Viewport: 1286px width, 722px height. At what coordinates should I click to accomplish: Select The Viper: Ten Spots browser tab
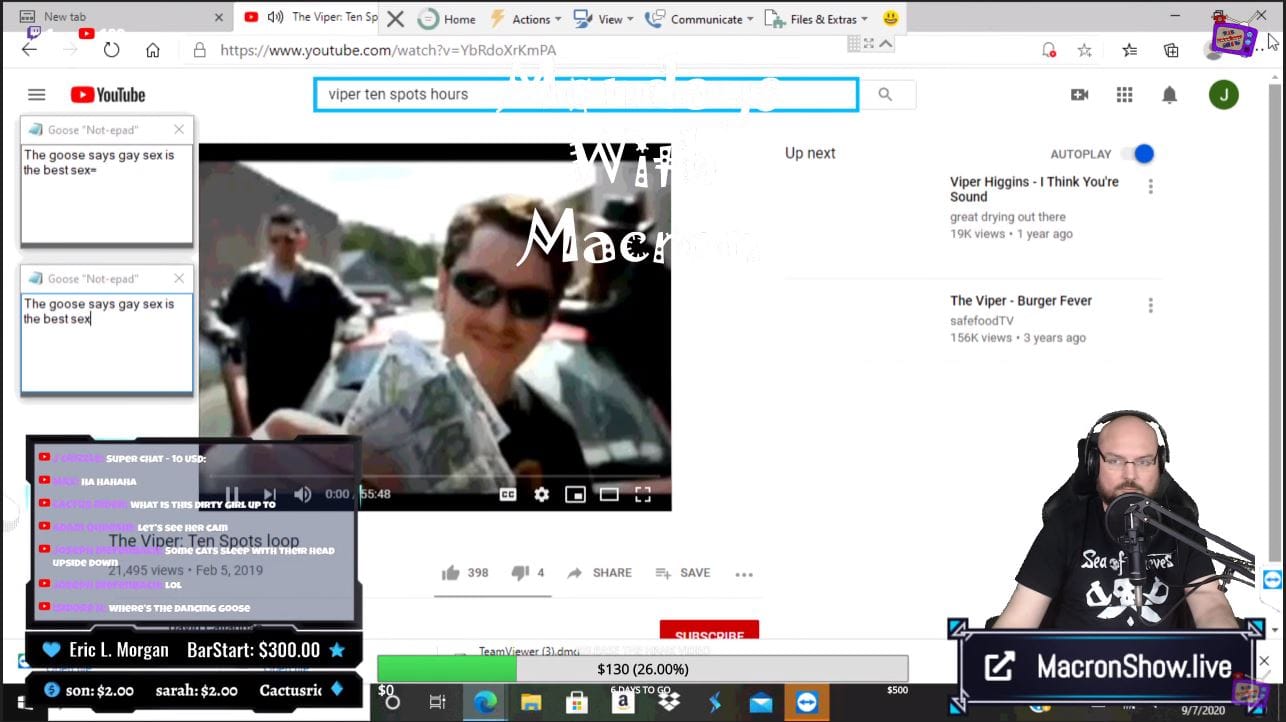(x=312, y=17)
